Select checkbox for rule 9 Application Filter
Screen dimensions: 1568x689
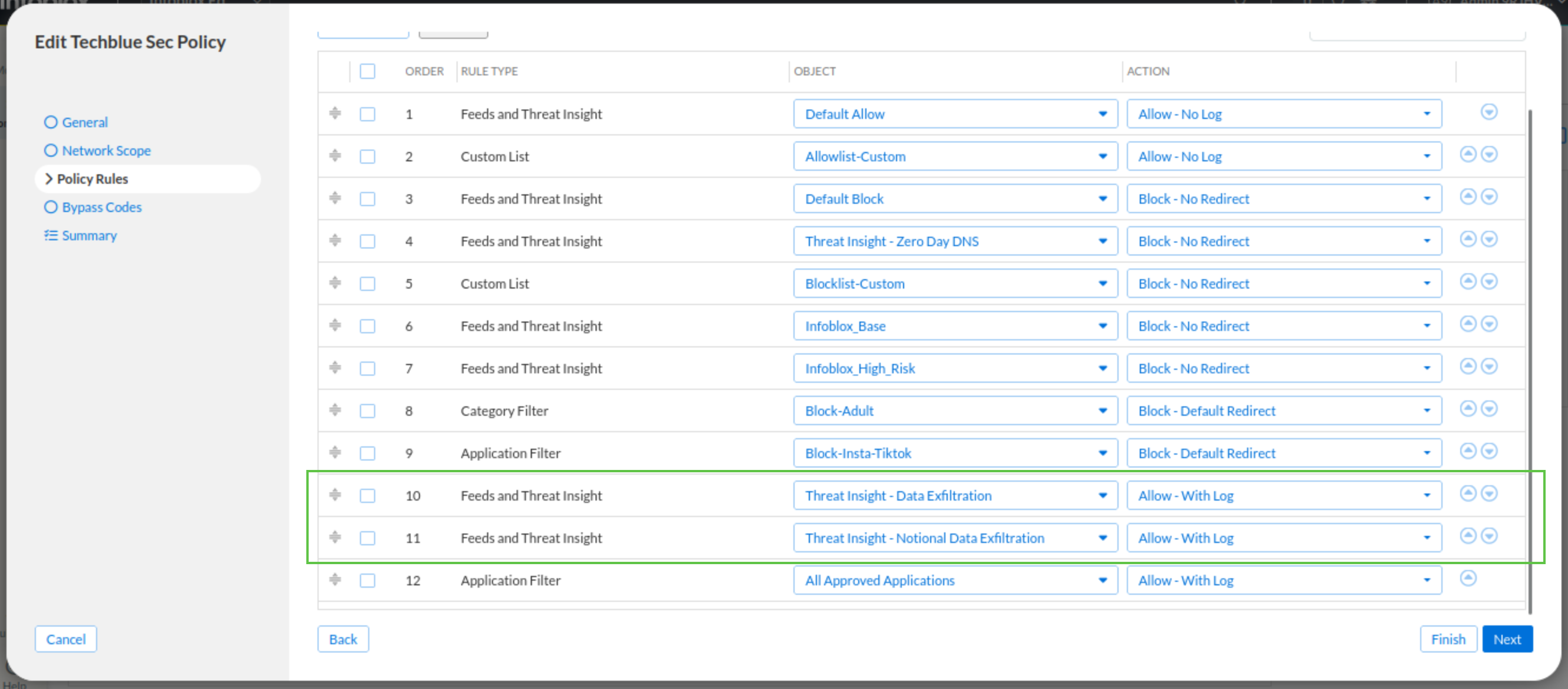pyautogui.click(x=367, y=453)
